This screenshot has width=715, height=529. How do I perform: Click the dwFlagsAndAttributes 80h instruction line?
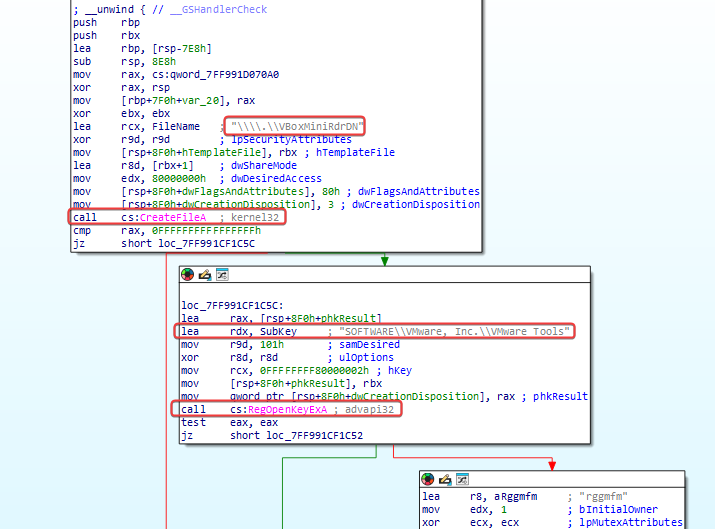click(276, 191)
